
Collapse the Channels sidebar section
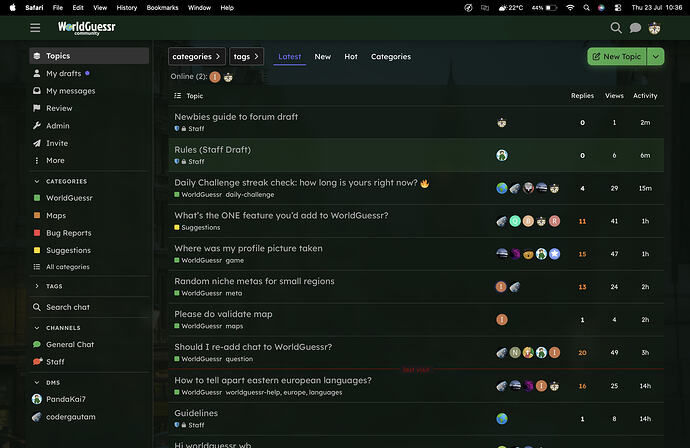coord(58,328)
